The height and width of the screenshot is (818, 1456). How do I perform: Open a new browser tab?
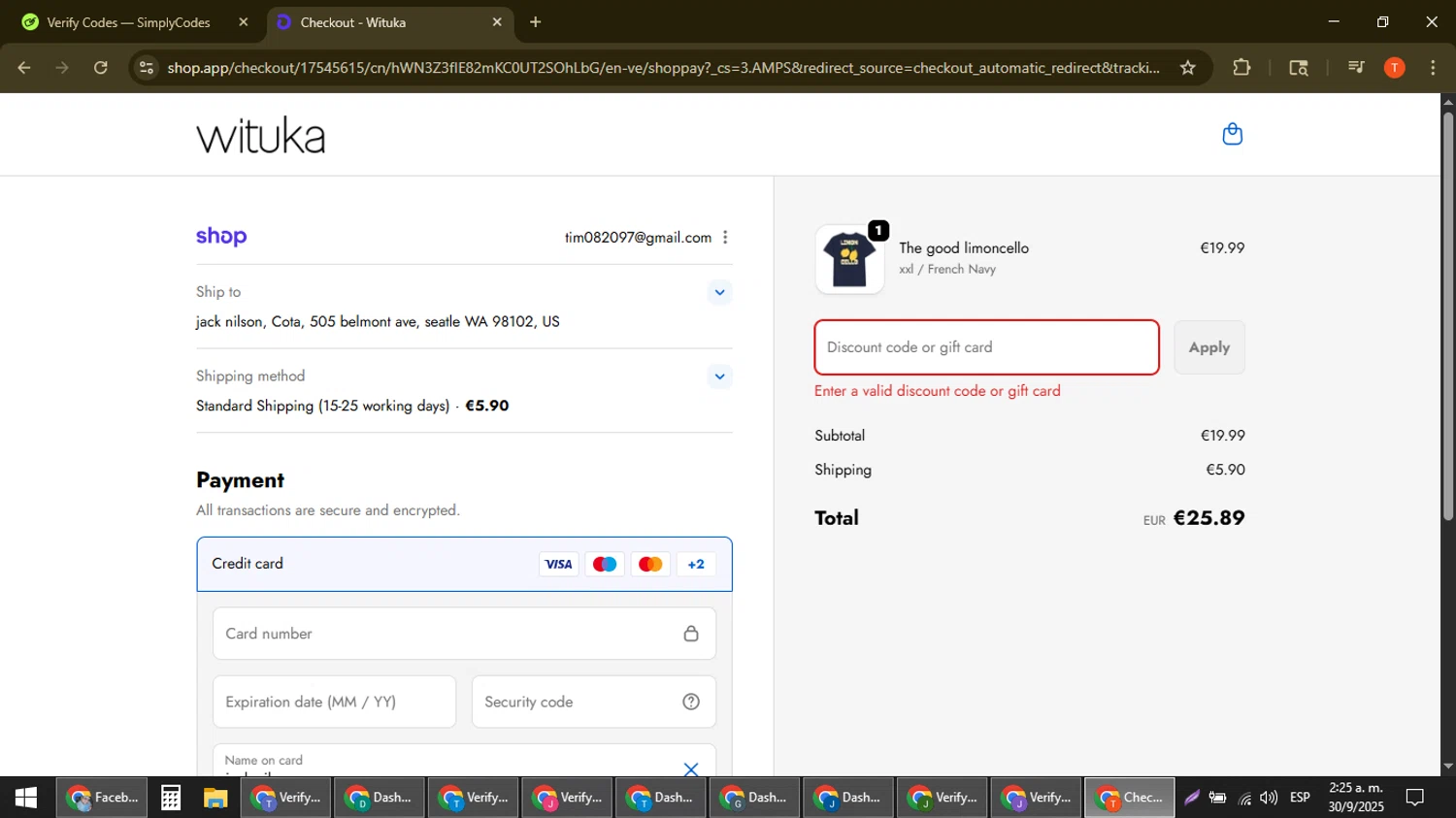(535, 22)
